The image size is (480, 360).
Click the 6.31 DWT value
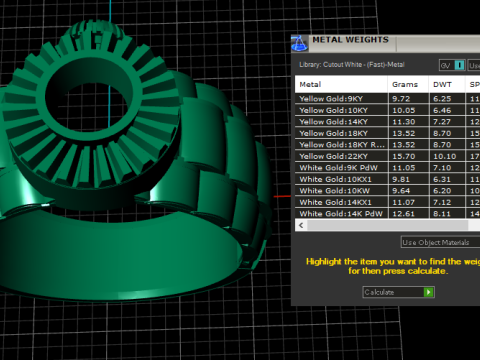coord(442,179)
